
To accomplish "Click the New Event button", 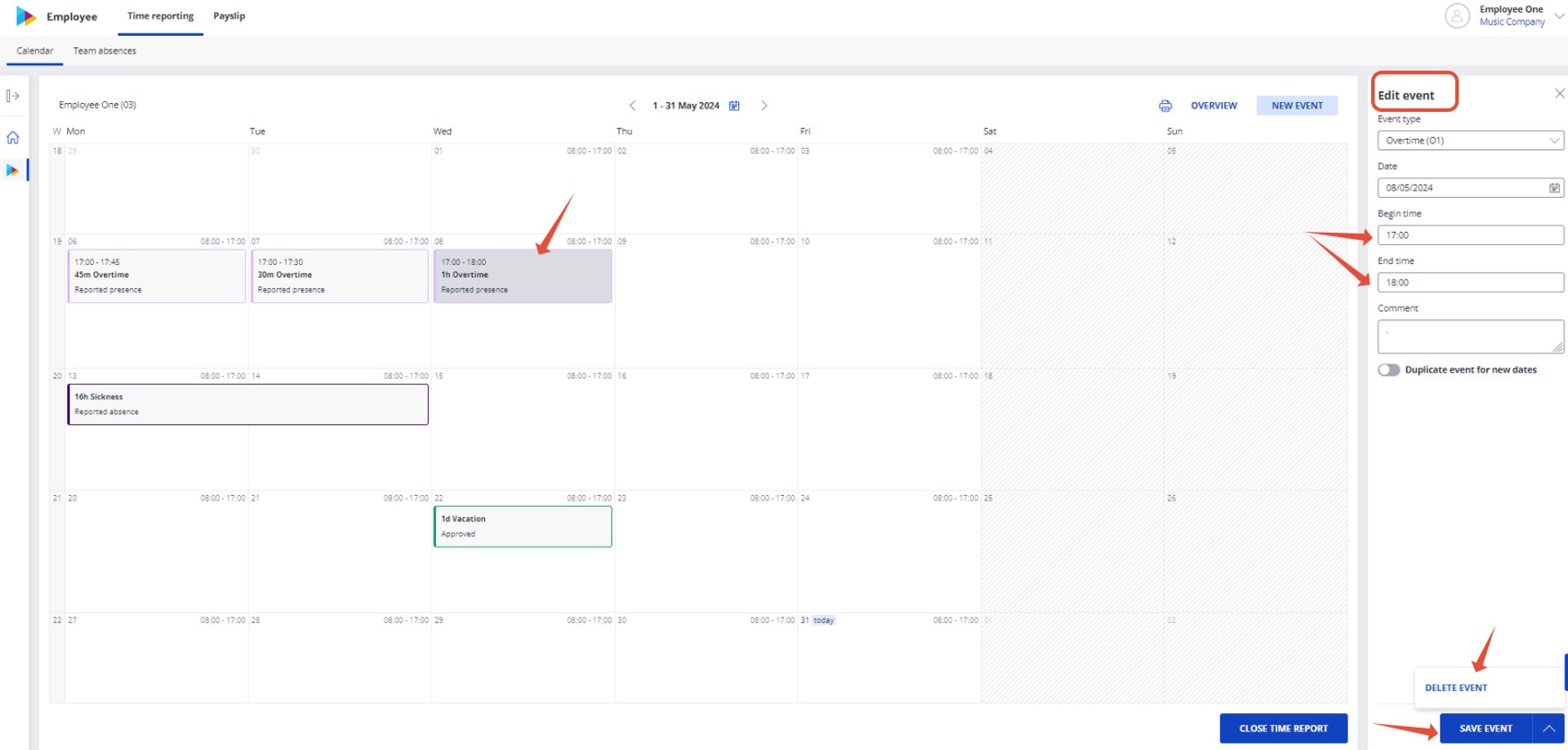I will click(1297, 105).
